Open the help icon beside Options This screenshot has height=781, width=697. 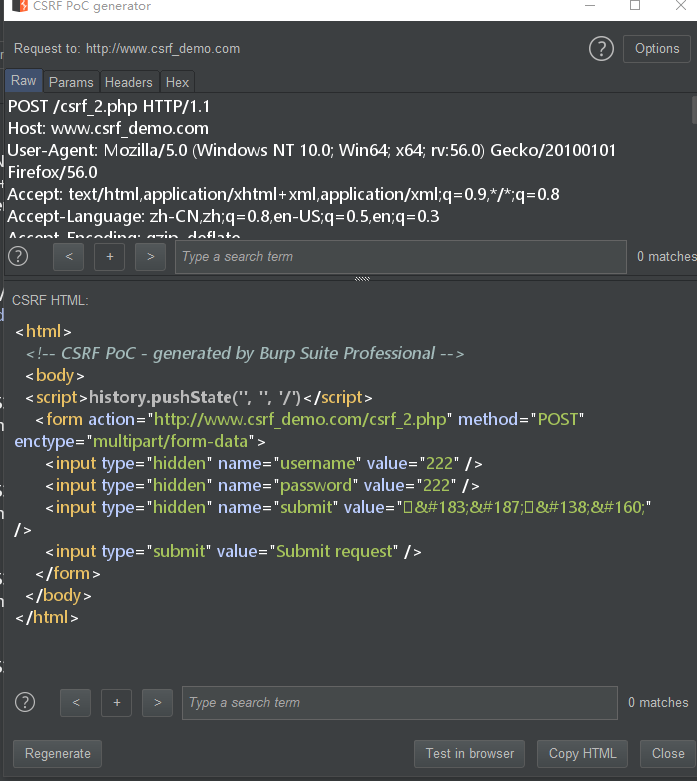[x=601, y=49]
